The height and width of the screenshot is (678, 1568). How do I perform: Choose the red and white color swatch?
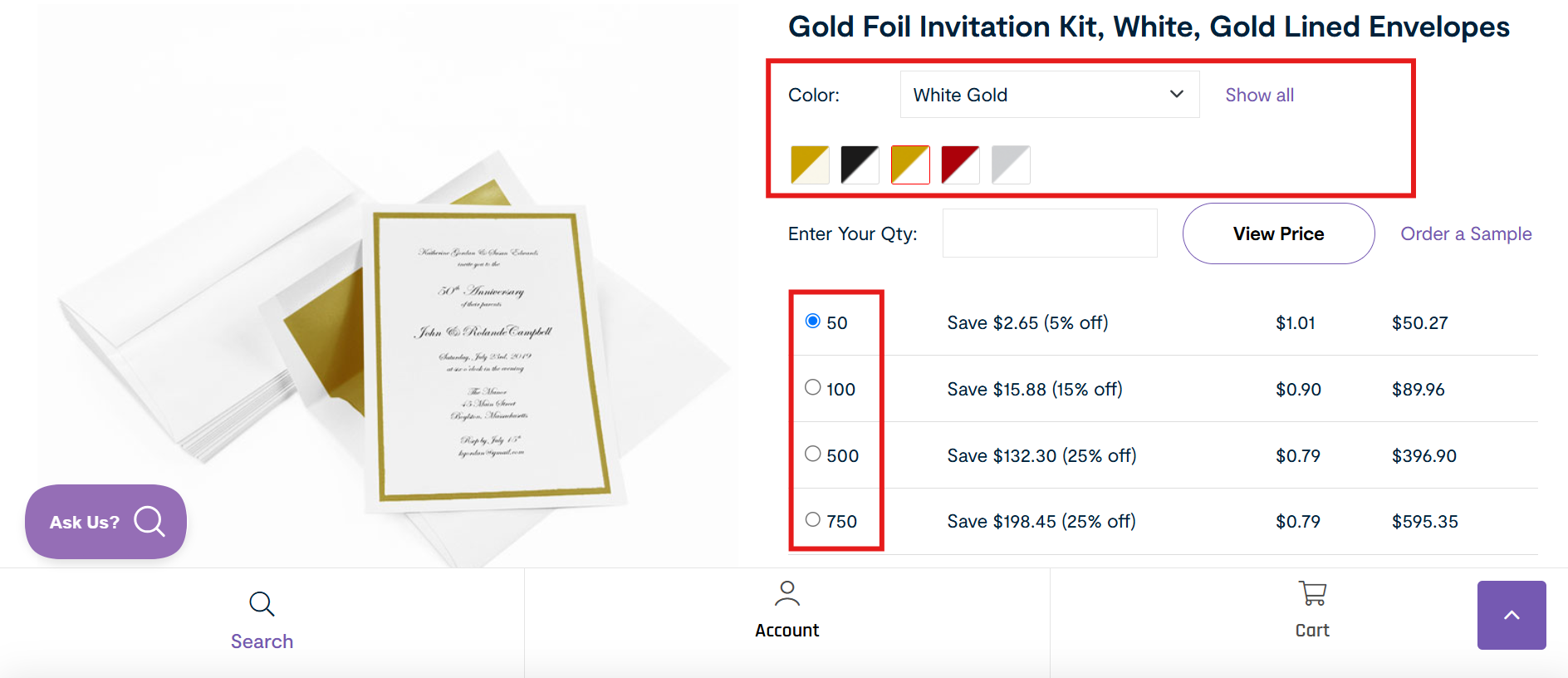(x=960, y=165)
